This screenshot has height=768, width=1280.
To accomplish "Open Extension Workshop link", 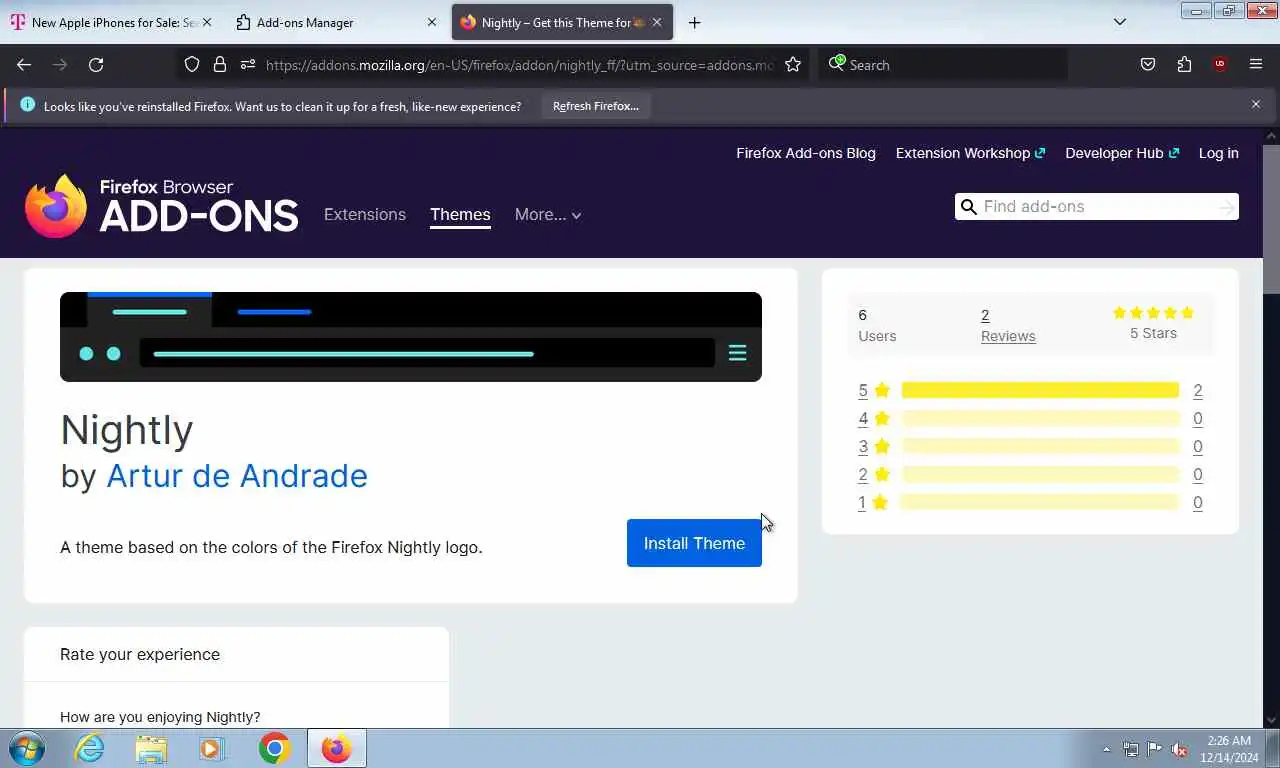I will coord(970,153).
